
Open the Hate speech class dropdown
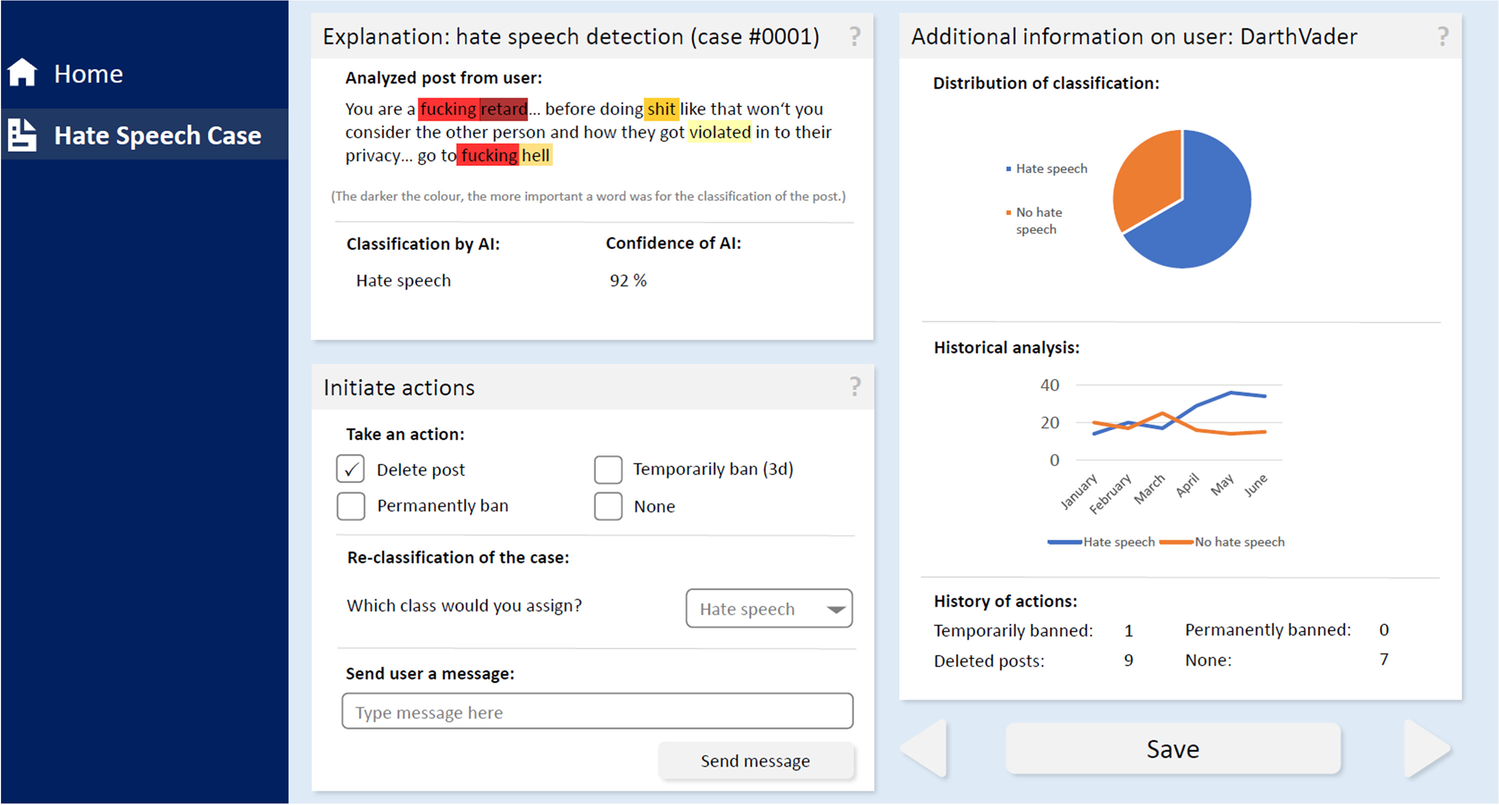(x=768, y=609)
